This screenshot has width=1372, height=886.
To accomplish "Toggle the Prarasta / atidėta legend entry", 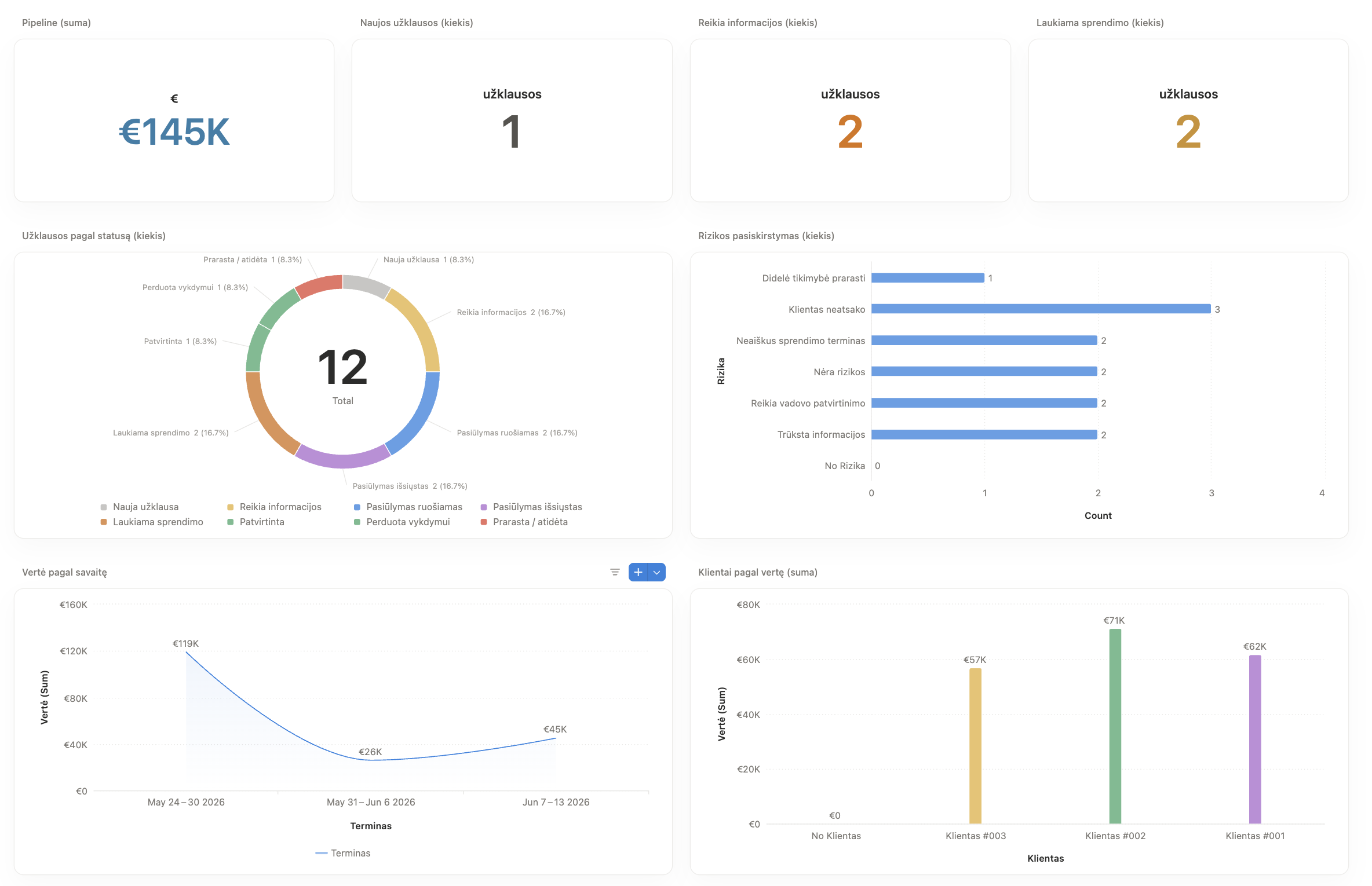I will pos(524,522).
